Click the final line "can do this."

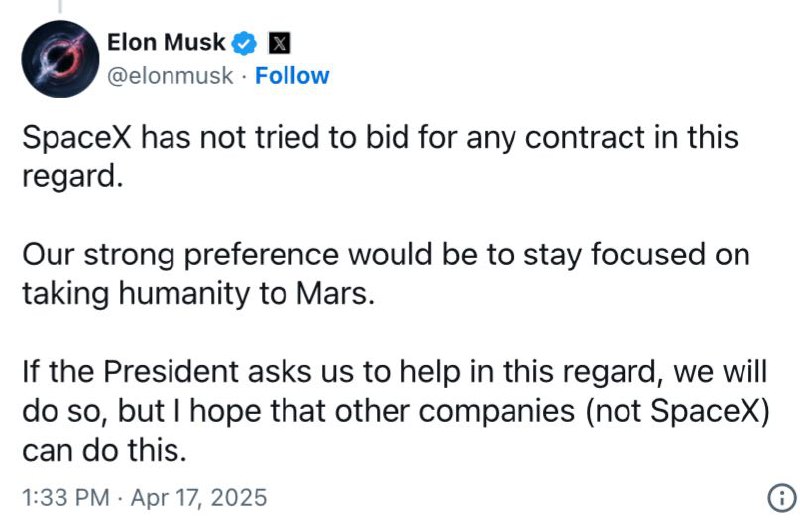point(104,450)
